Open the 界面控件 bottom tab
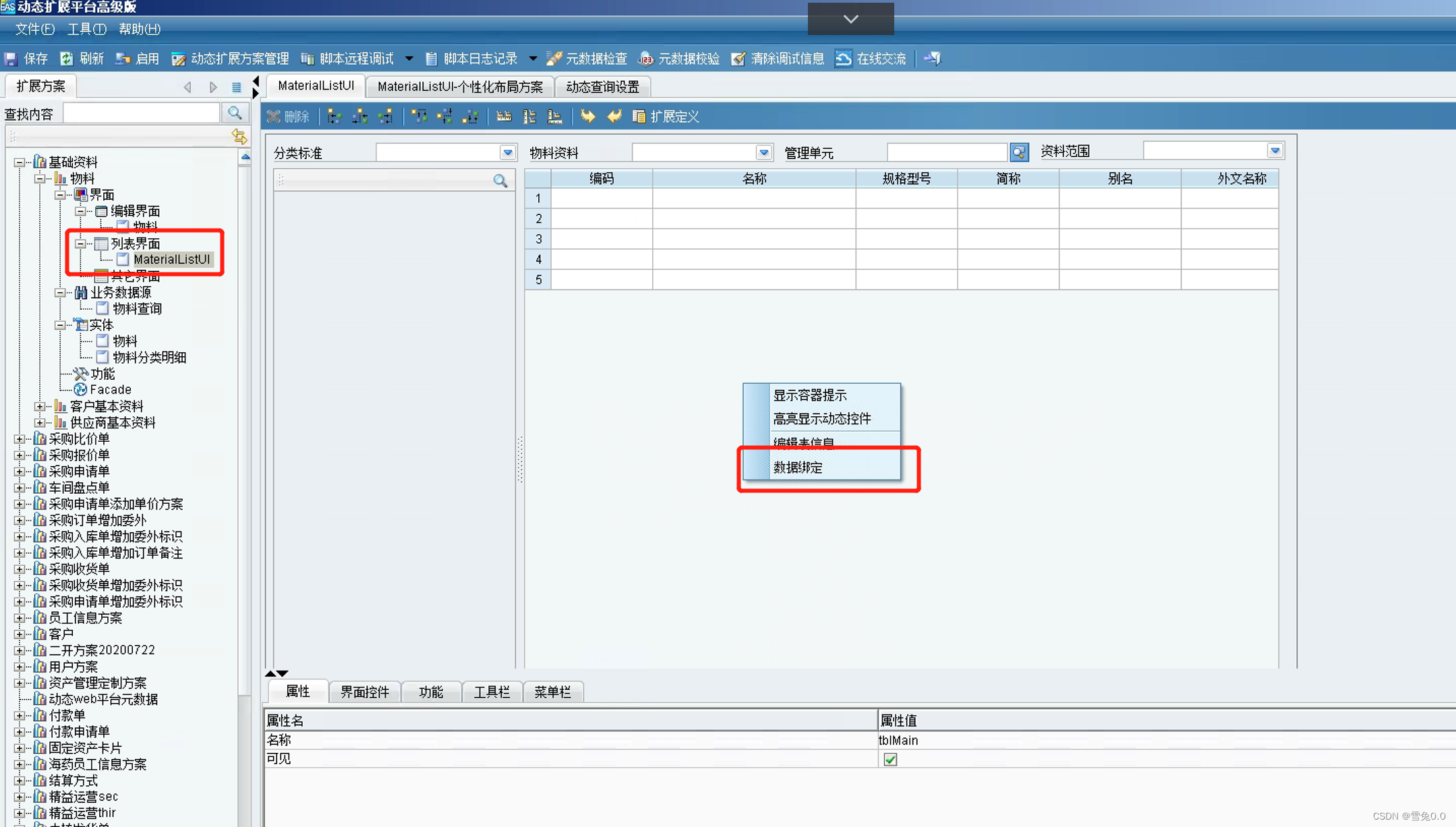1456x827 pixels. [x=364, y=692]
